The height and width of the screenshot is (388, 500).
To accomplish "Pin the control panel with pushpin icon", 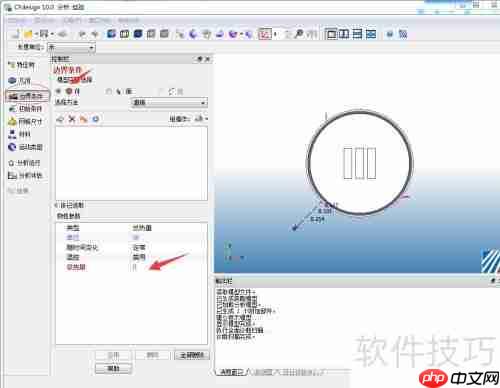I will pyautogui.click(x=199, y=59).
